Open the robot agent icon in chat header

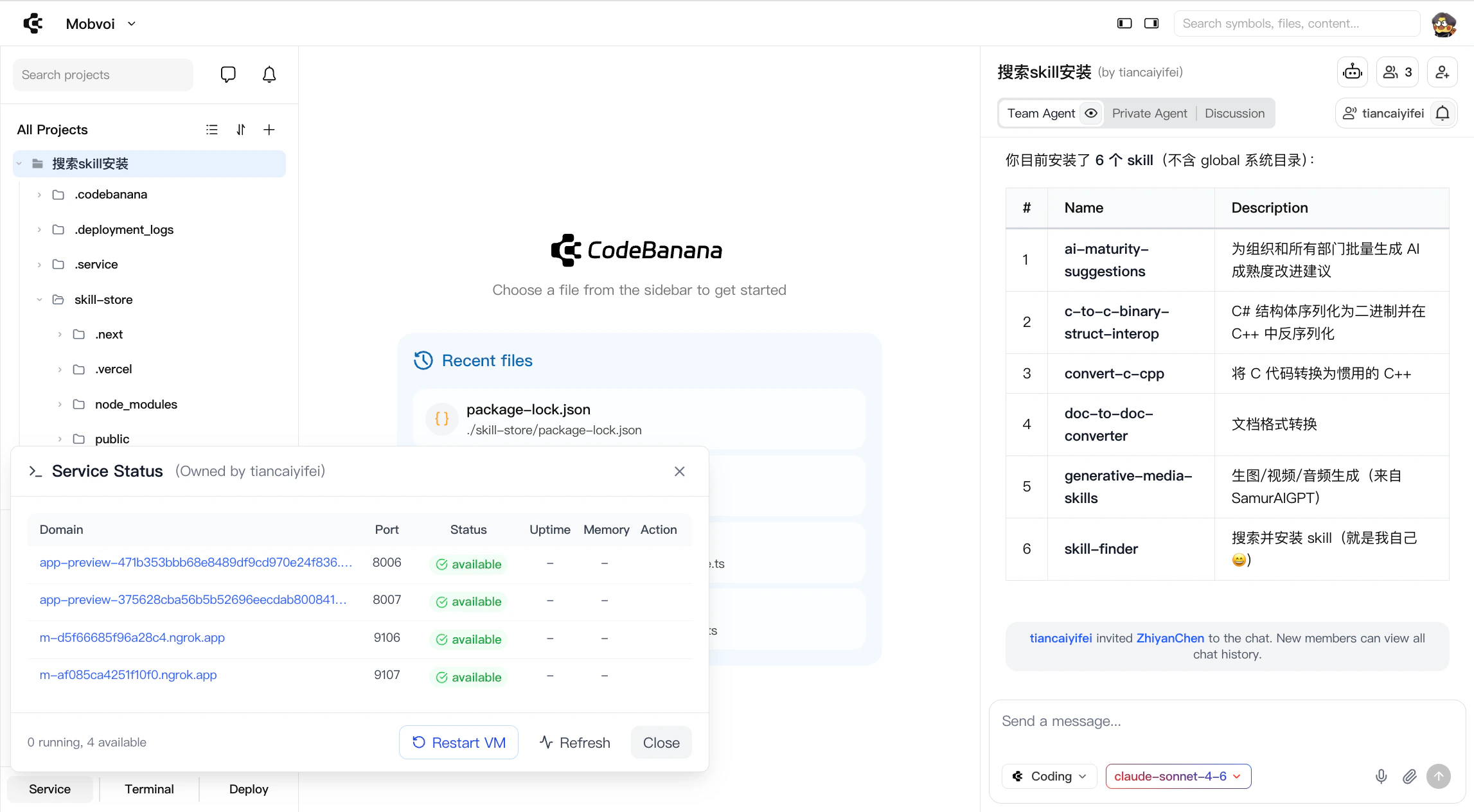[1353, 72]
